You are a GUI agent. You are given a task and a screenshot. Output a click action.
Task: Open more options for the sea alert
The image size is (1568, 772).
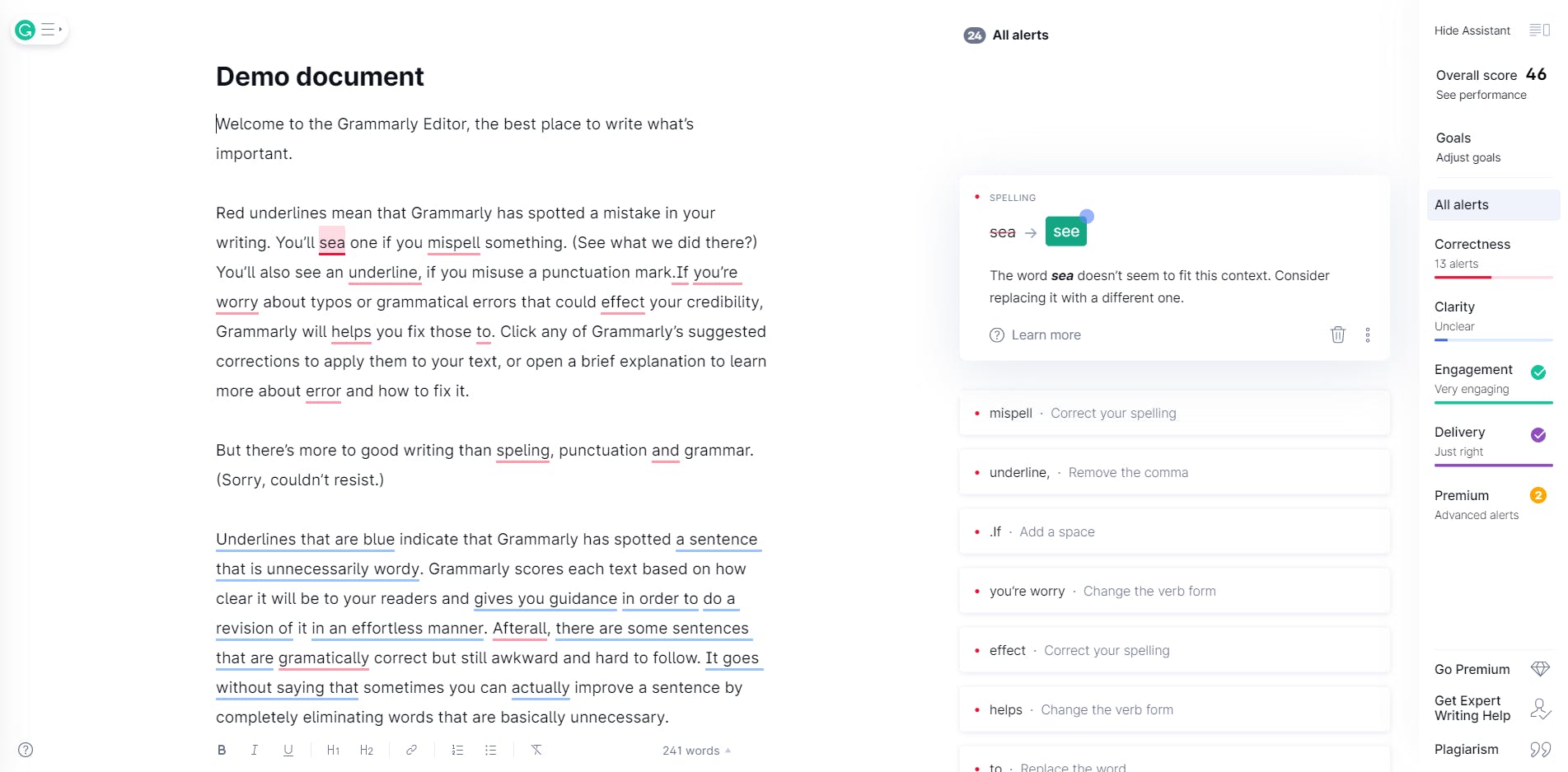click(1368, 335)
